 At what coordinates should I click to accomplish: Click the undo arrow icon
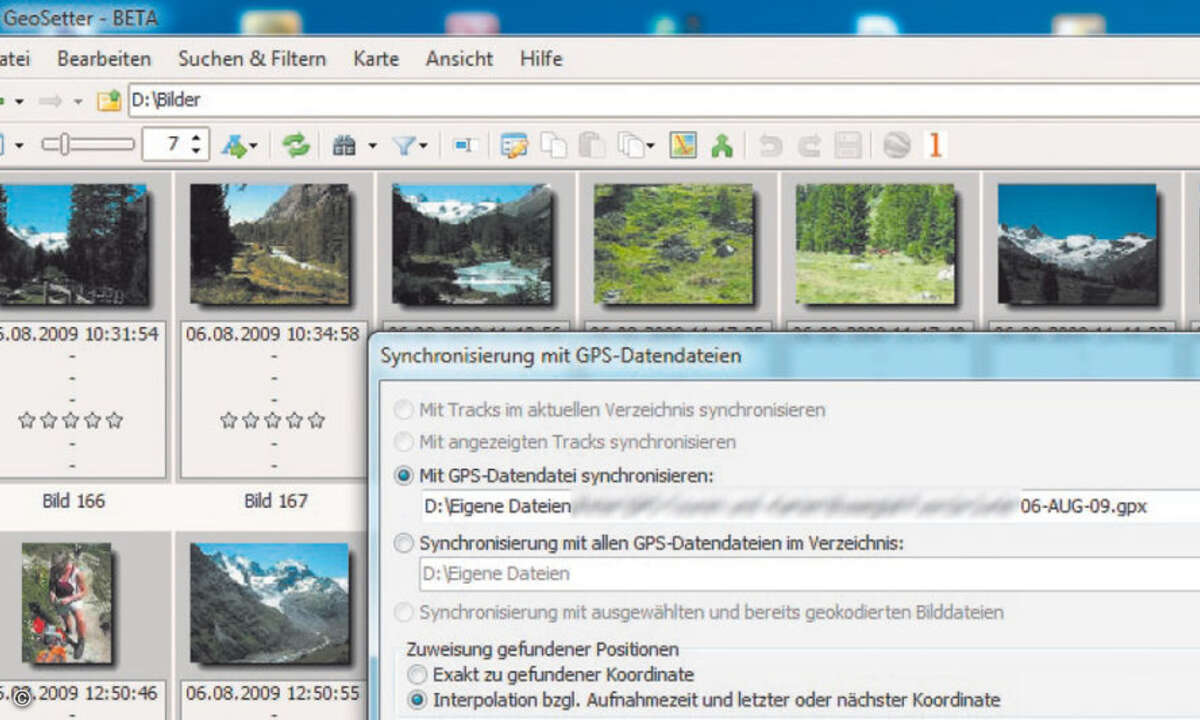point(770,146)
